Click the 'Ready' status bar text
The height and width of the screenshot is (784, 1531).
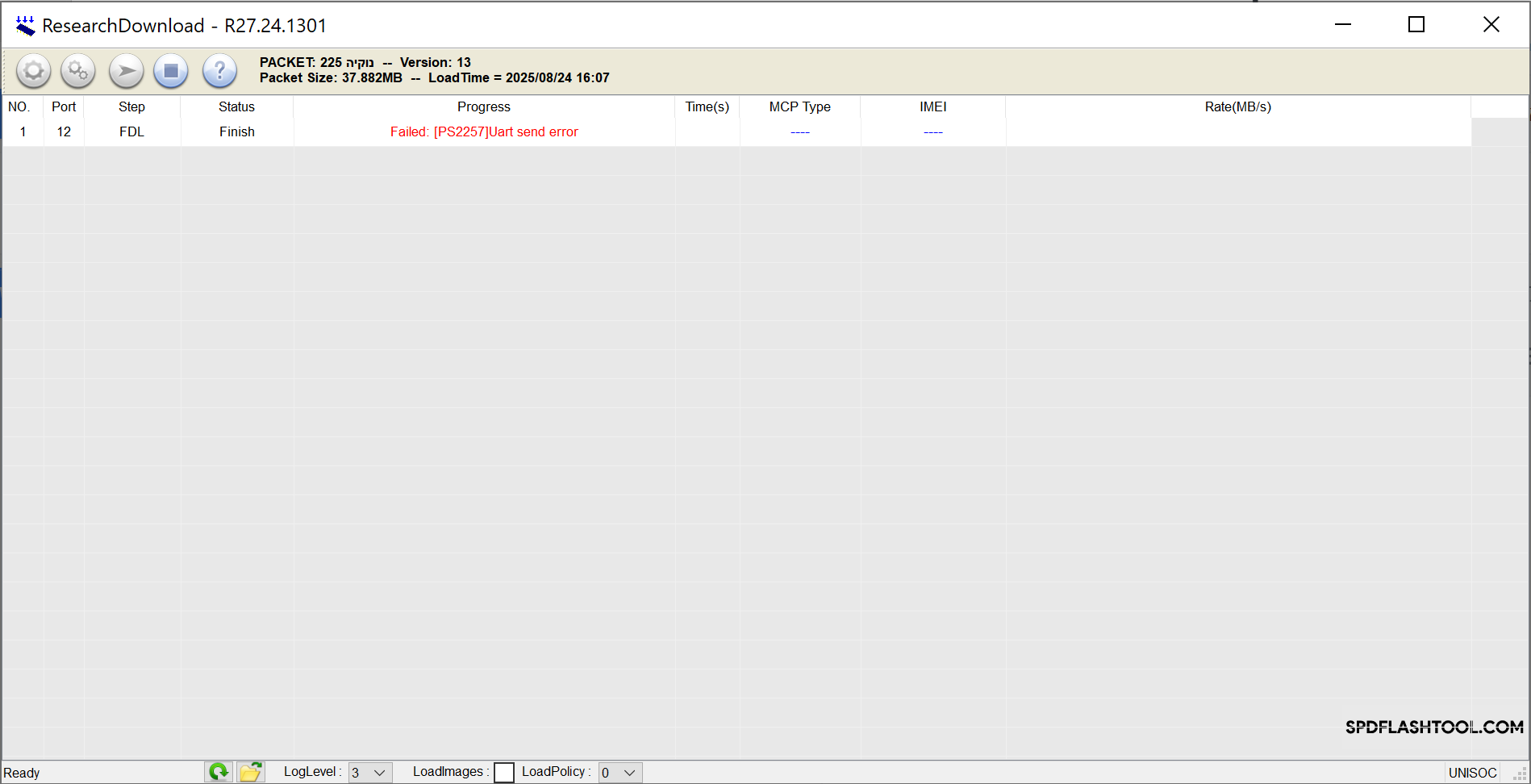coord(22,773)
